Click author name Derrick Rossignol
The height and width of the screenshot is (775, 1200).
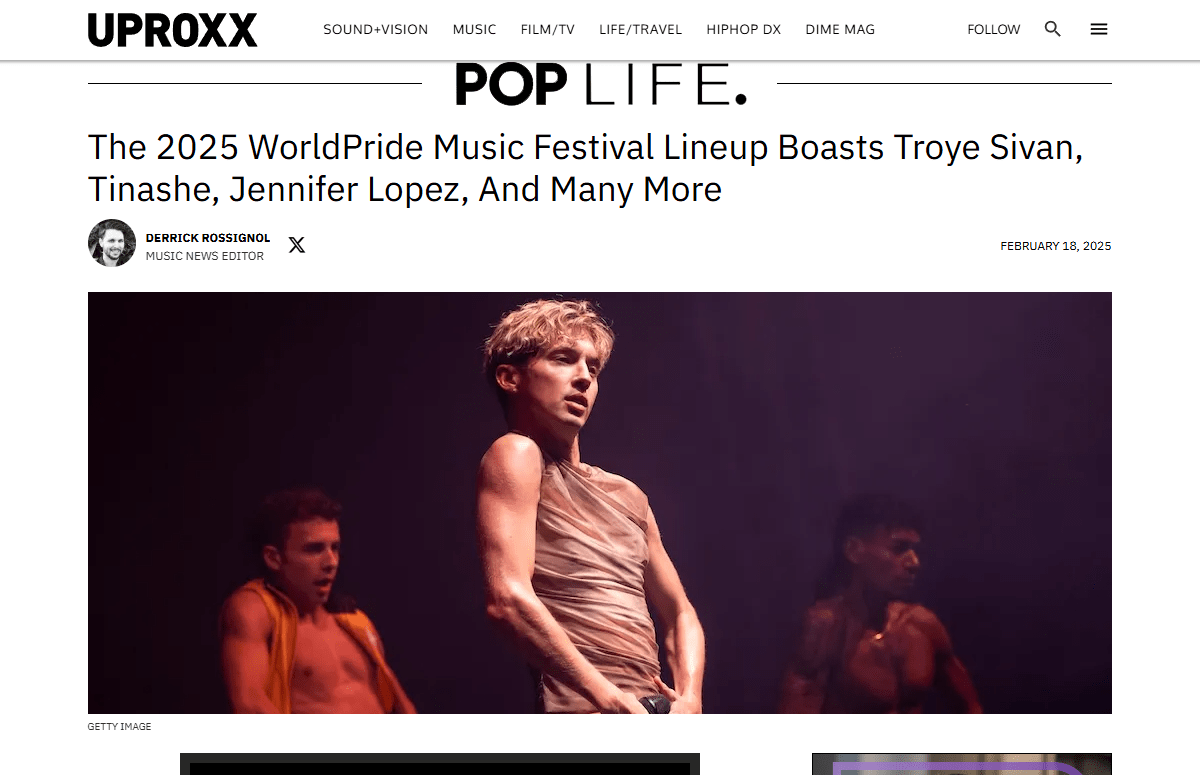point(208,238)
